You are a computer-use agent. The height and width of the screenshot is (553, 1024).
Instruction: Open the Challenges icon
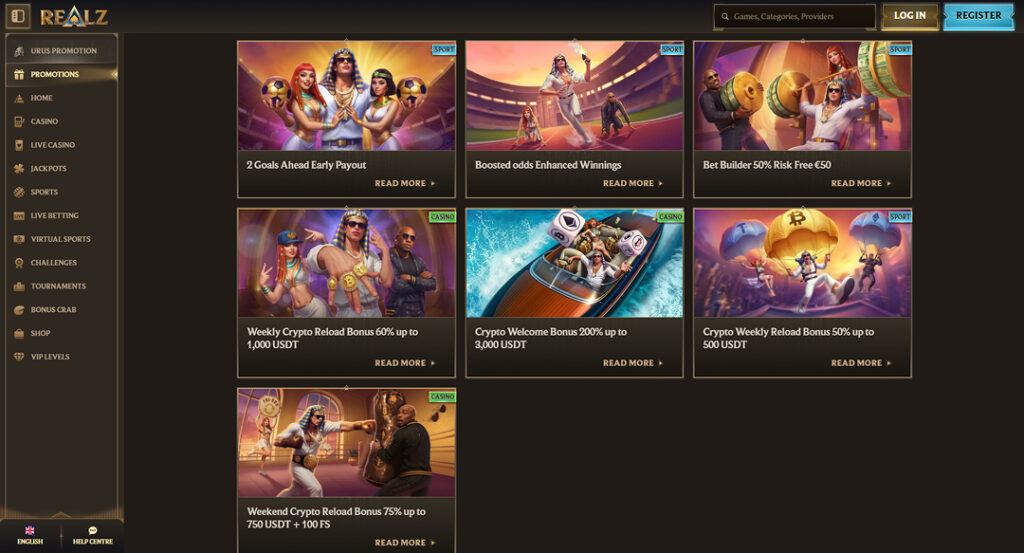(x=19, y=262)
